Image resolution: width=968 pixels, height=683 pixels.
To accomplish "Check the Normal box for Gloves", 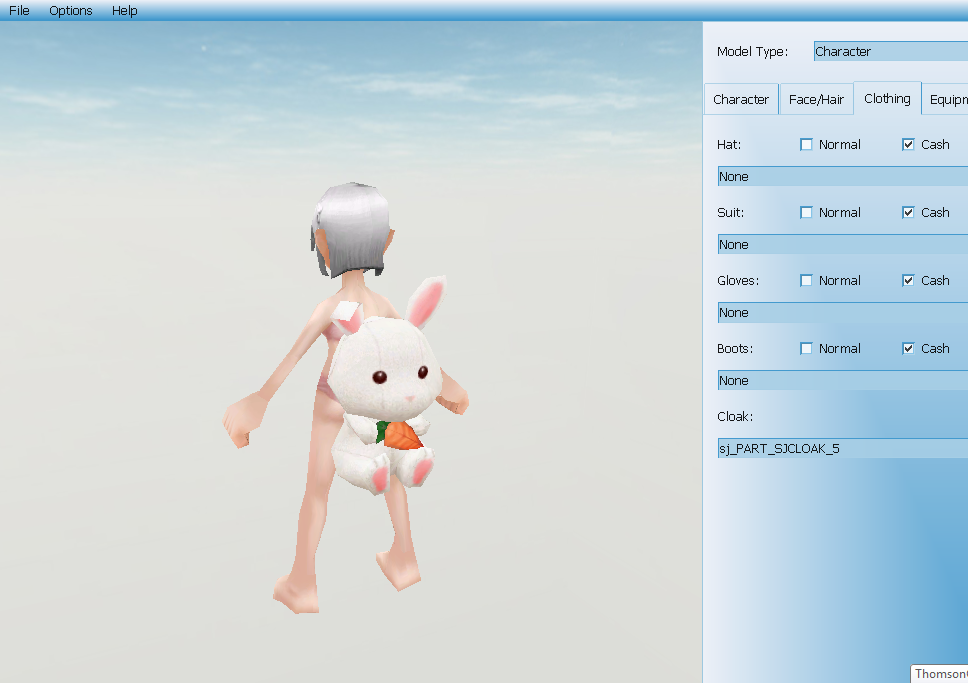I will point(807,281).
